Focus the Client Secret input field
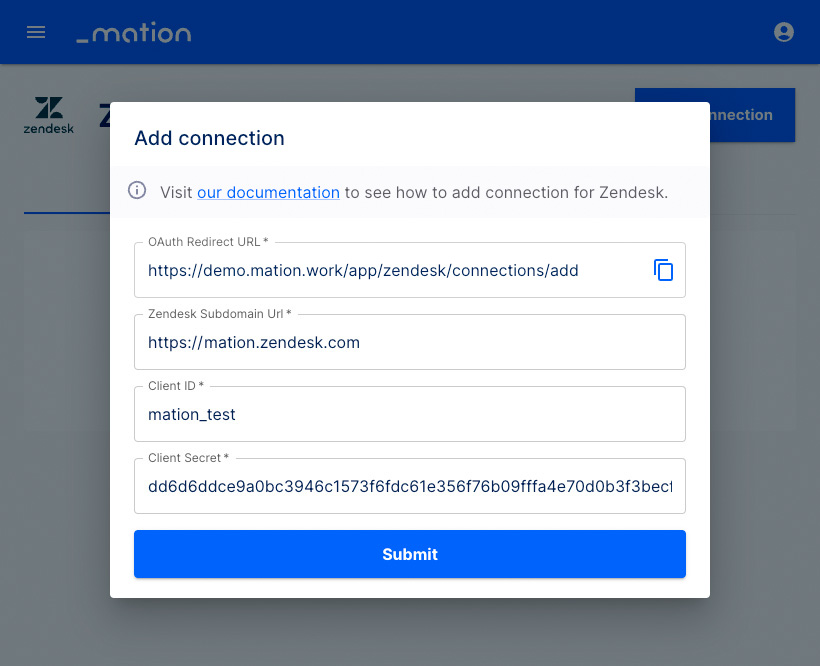This screenshot has height=666, width=820. click(x=409, y=487)
